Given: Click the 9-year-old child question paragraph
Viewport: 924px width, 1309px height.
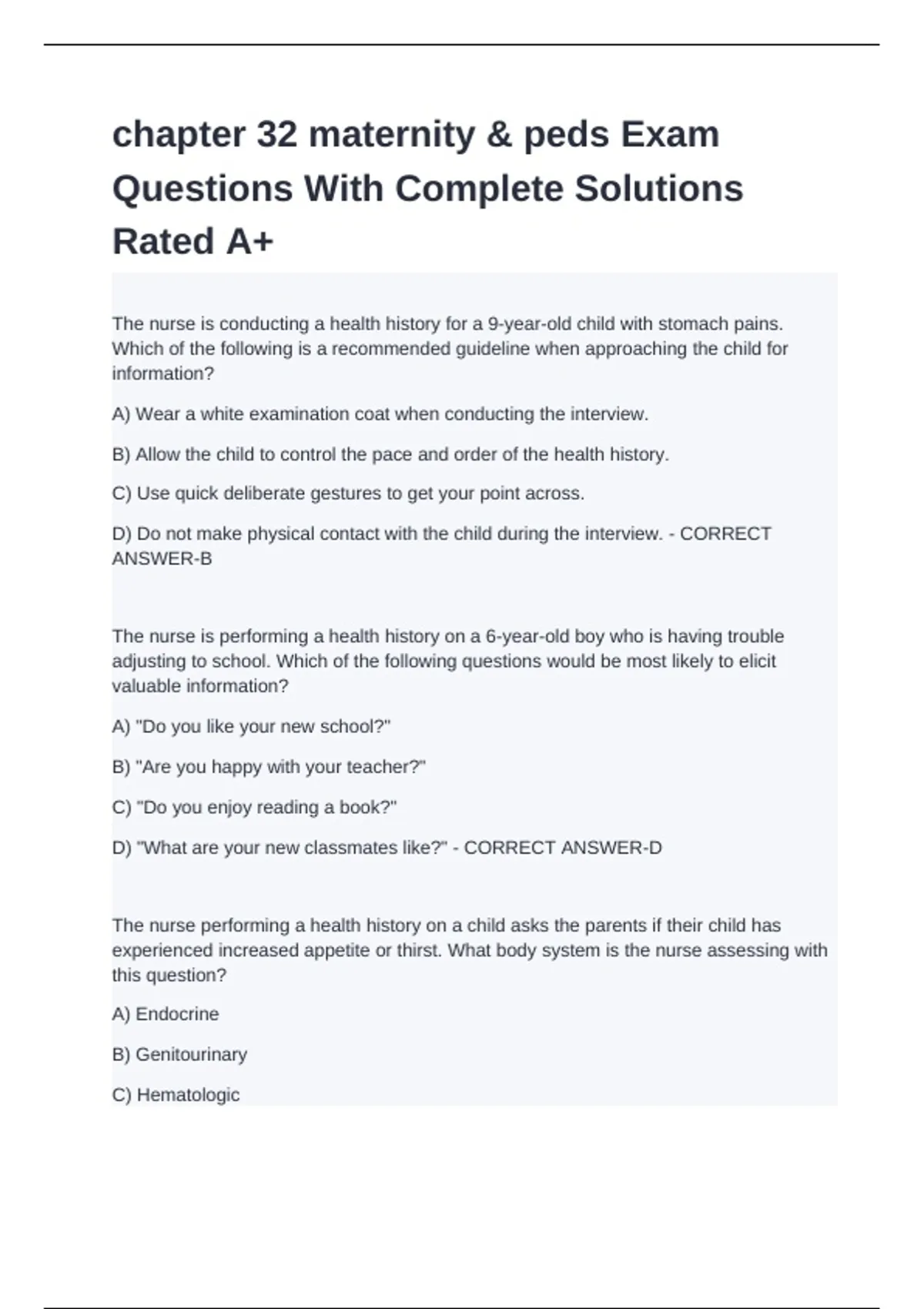Looking at the screenshot, I should point(450,349).
